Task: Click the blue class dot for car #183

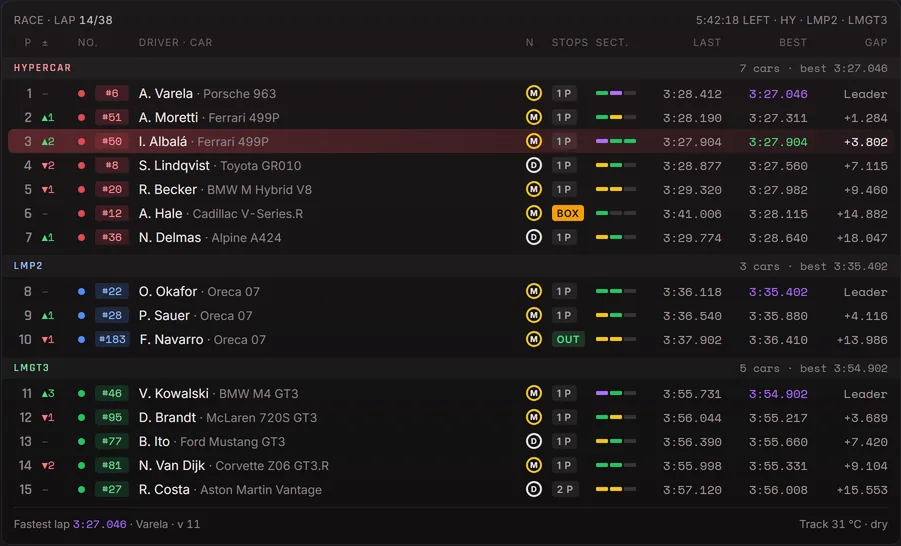Action: click(82, 340)
